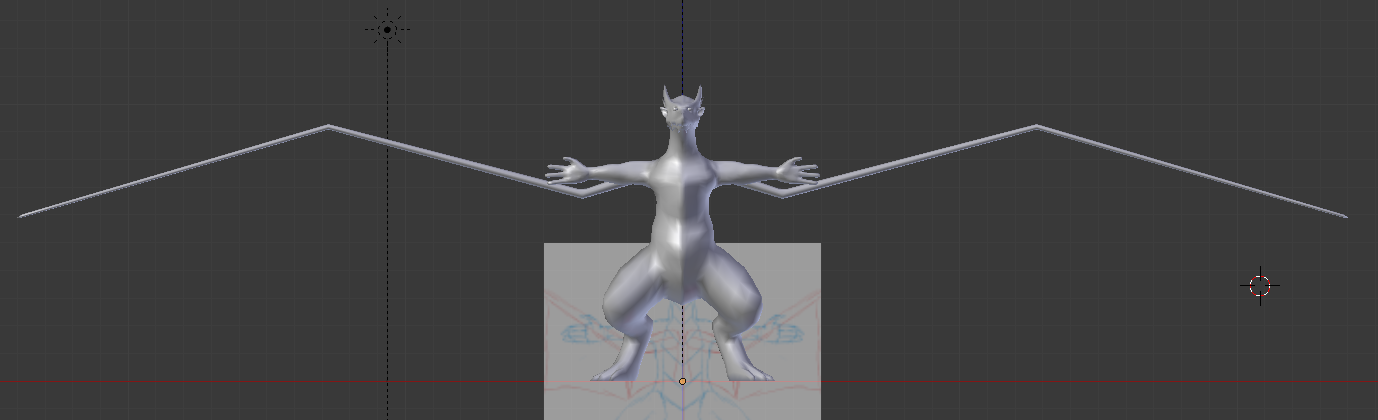Click the hand on the left side
The height and width of the screenshot is (420, 1378).
tap(566, 170)
